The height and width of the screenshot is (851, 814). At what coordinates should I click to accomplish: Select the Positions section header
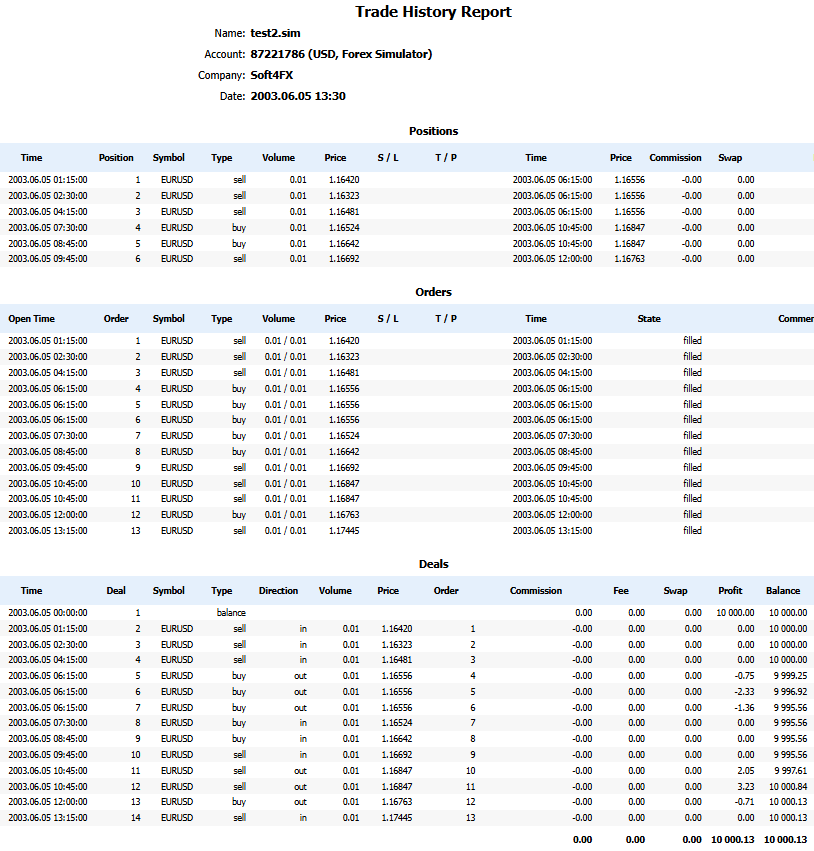(433, 131)
